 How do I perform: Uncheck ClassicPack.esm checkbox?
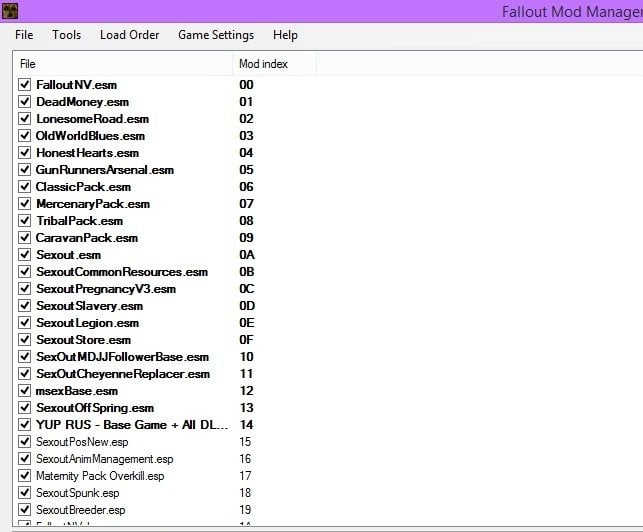click(25, 187)
